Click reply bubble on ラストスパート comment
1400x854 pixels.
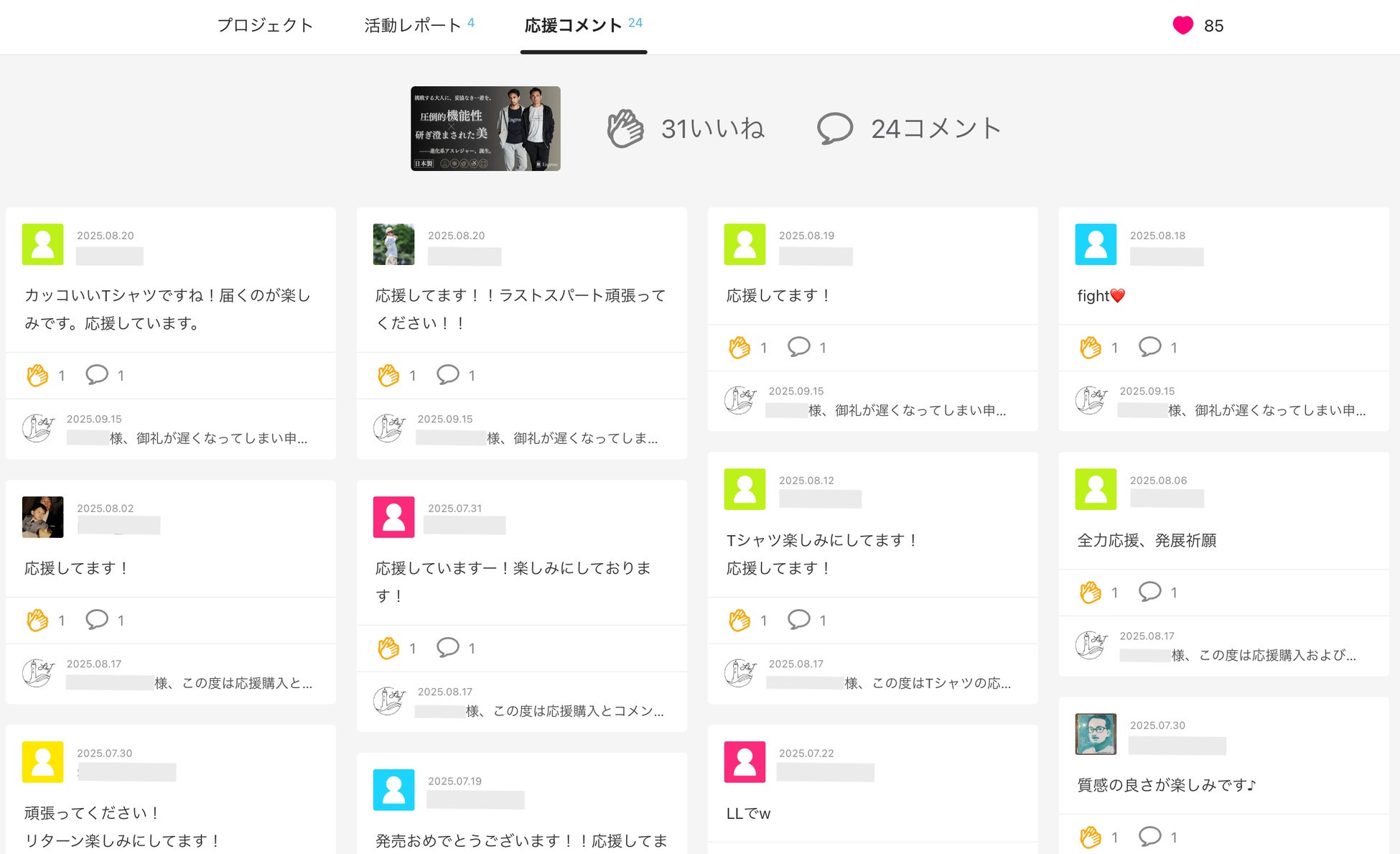[447, 374]
